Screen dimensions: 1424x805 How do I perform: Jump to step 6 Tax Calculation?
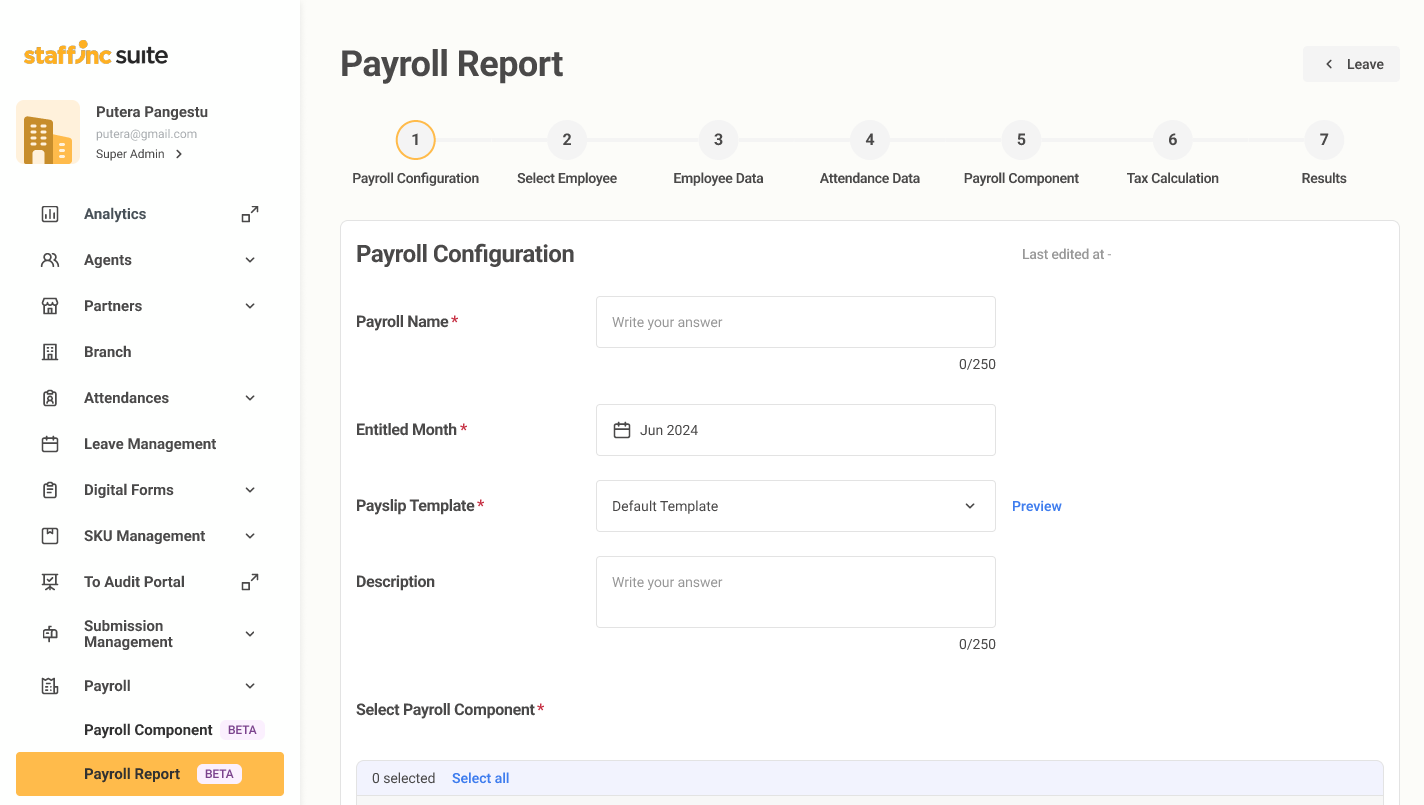[1172, 140]
